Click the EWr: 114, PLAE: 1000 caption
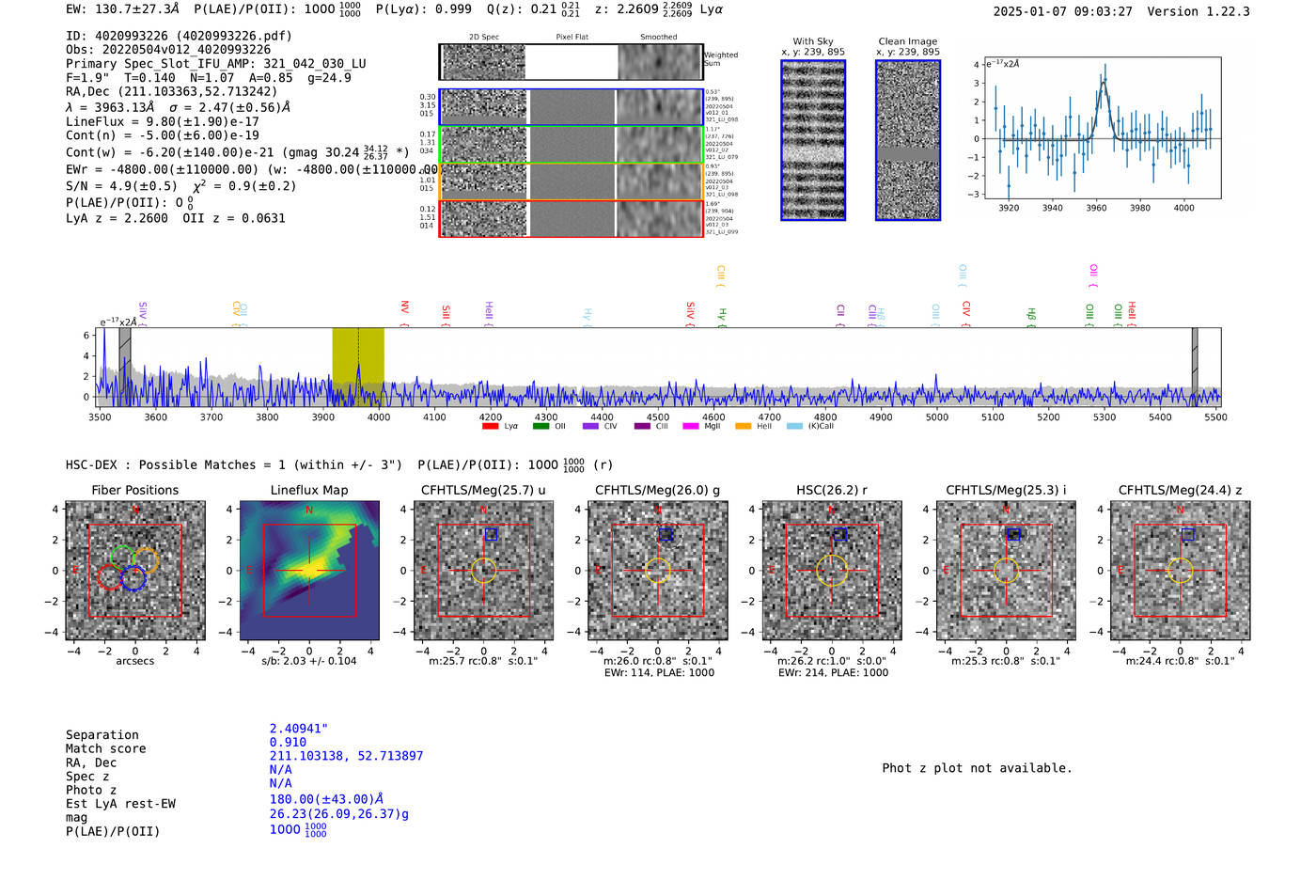Image resolution: width=1316 pixels, height=896 pixels. point(659,673)
